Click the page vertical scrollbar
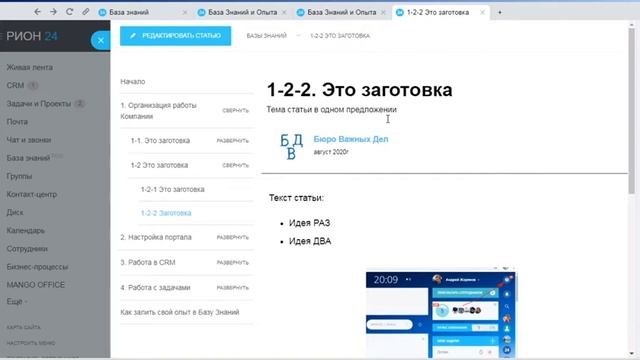Image resolution: width=640 pixels, height=360 pixels. click(x=632, y=110)
